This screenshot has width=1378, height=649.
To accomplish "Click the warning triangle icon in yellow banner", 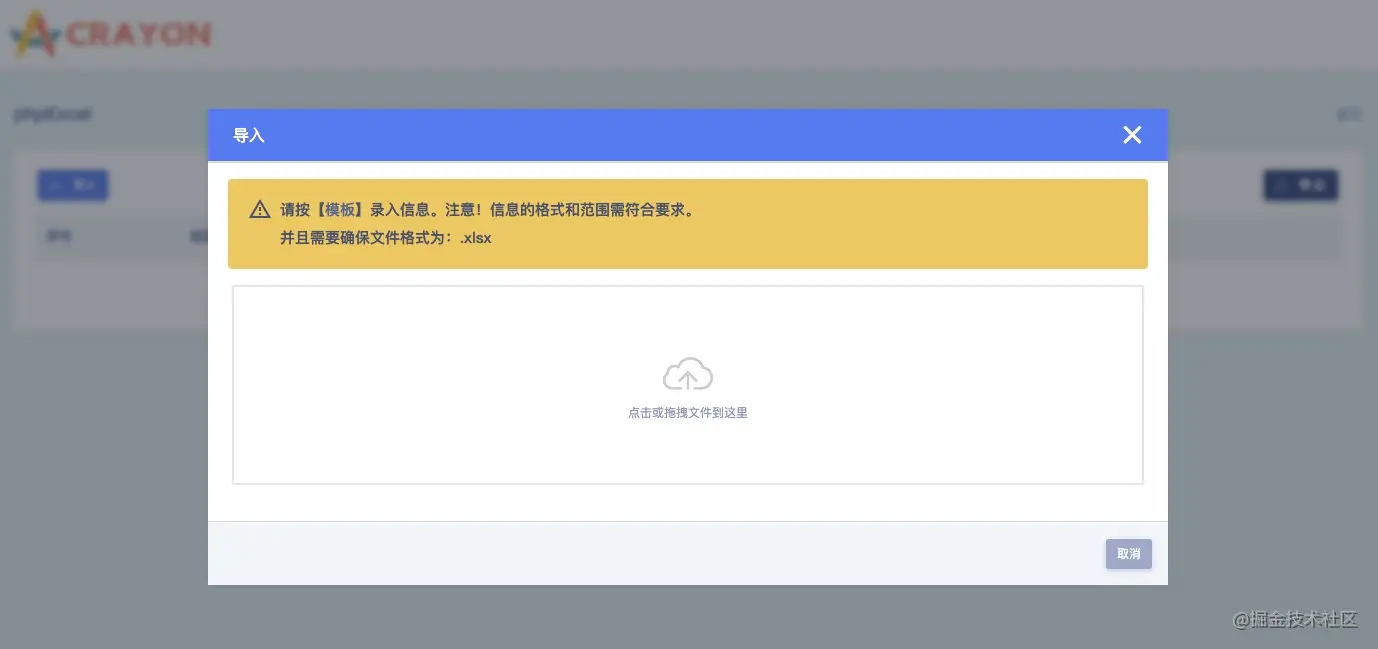I will [x=259, y=209].
